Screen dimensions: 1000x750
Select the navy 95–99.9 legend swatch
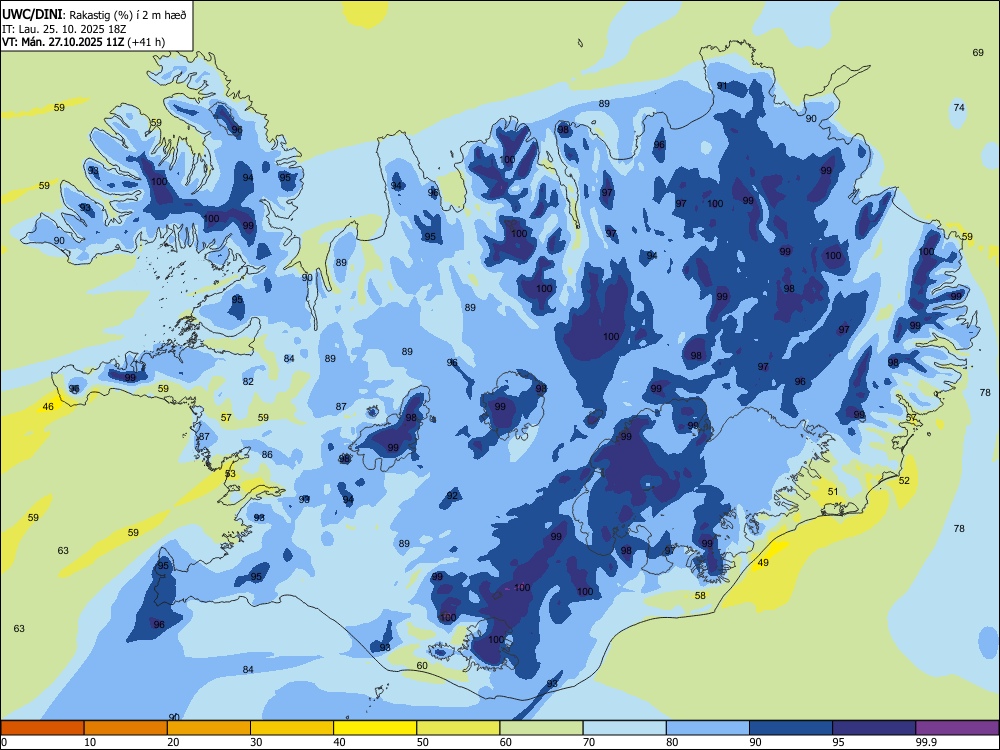point(874,728)
